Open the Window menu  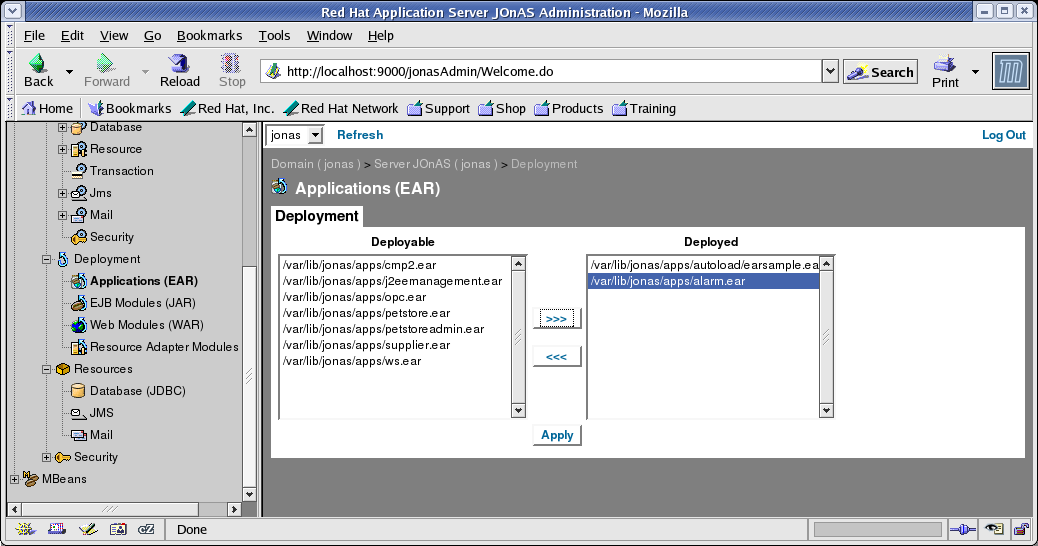point(329,36)
